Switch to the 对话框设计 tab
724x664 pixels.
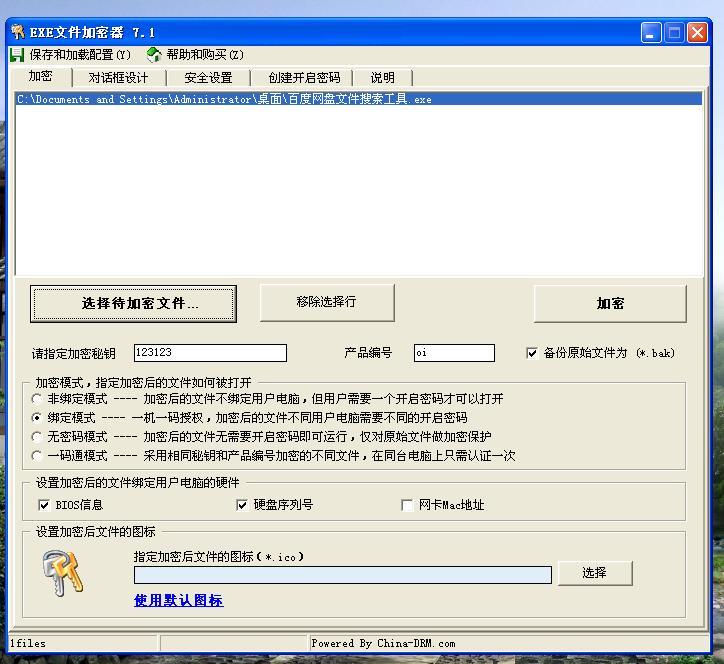(x=118, y=78)
